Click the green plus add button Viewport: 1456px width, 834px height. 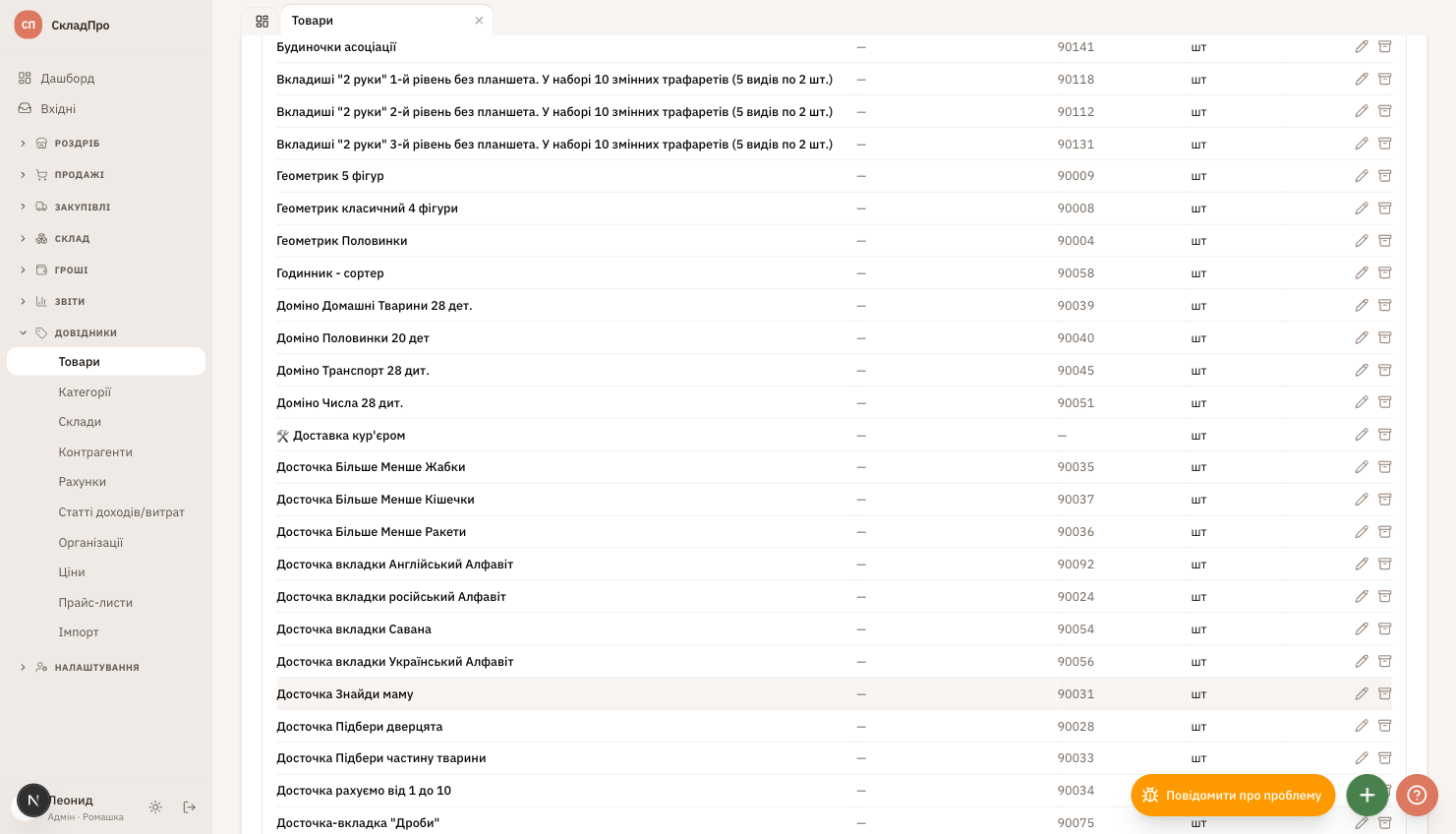pos(1367,795)
